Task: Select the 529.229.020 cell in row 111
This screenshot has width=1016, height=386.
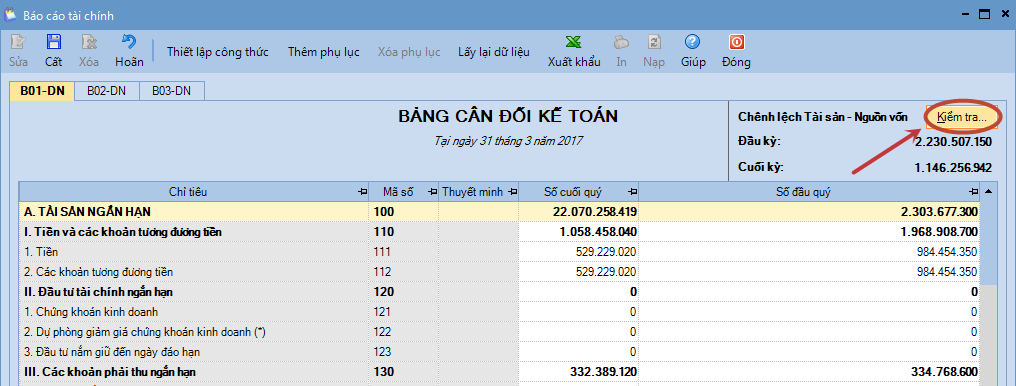Action: click(579, 252)
